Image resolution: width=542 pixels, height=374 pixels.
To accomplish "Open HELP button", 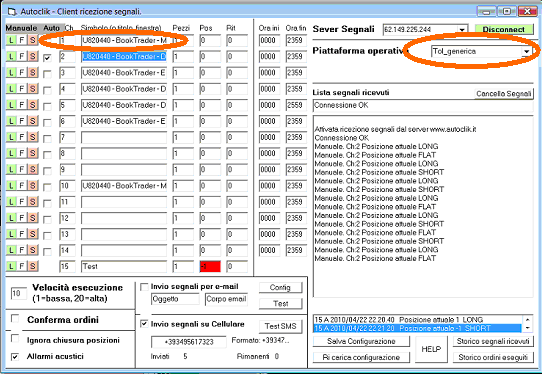I will pyautogui.click(x=431, y=349).
